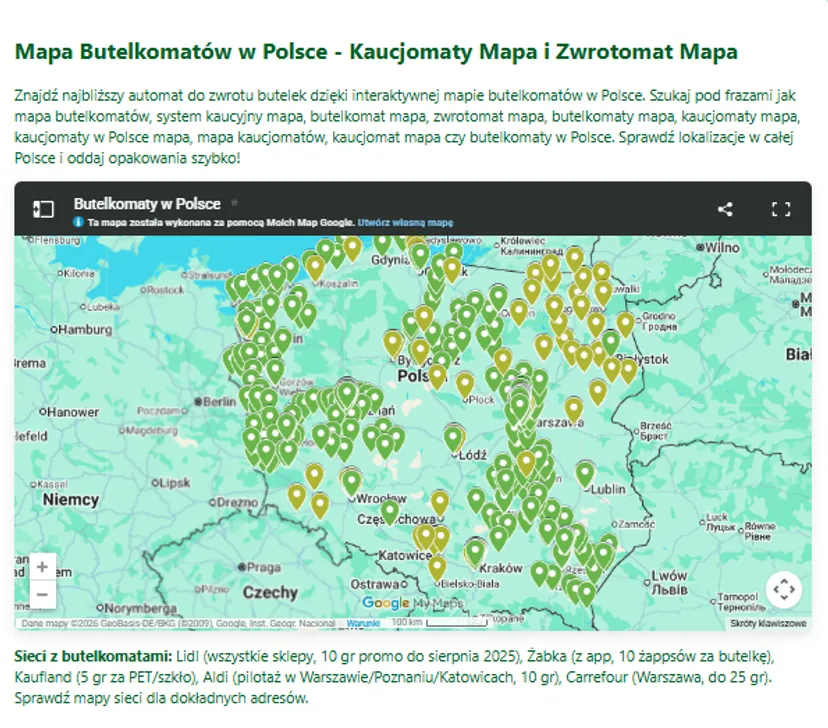This screenshot has height=728, width=828.
Task: Click the Norymberga city label
Action: pos(136,609)
